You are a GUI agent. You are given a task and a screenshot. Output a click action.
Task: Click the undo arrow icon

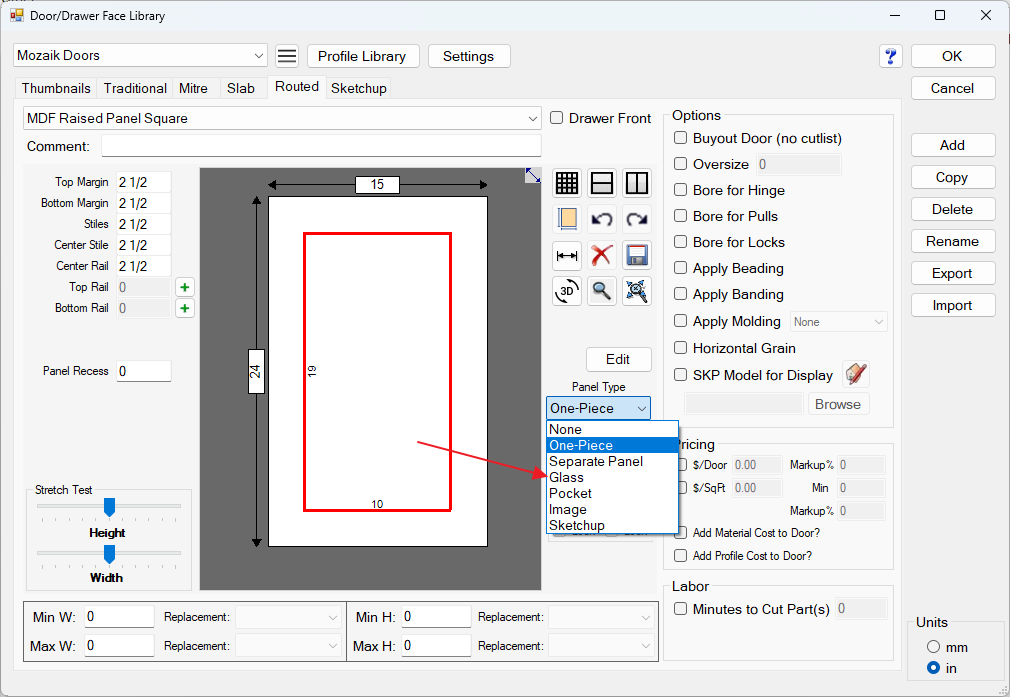tap(602, 219)
